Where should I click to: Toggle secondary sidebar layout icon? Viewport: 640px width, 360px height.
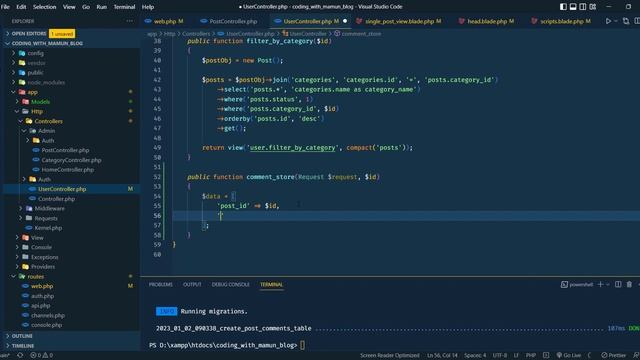coord(583,7)
